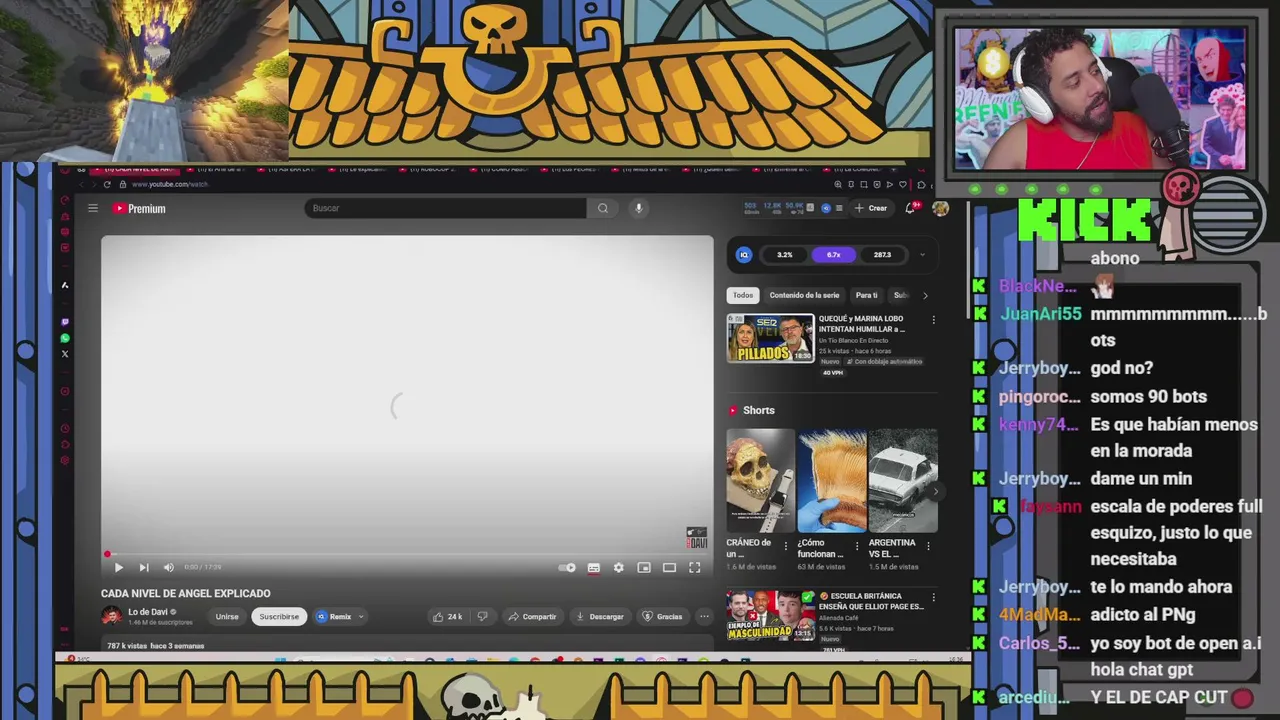Click the Buscar search field
Viewport: 1280px width, 720px height.
(x=445, y=208)
